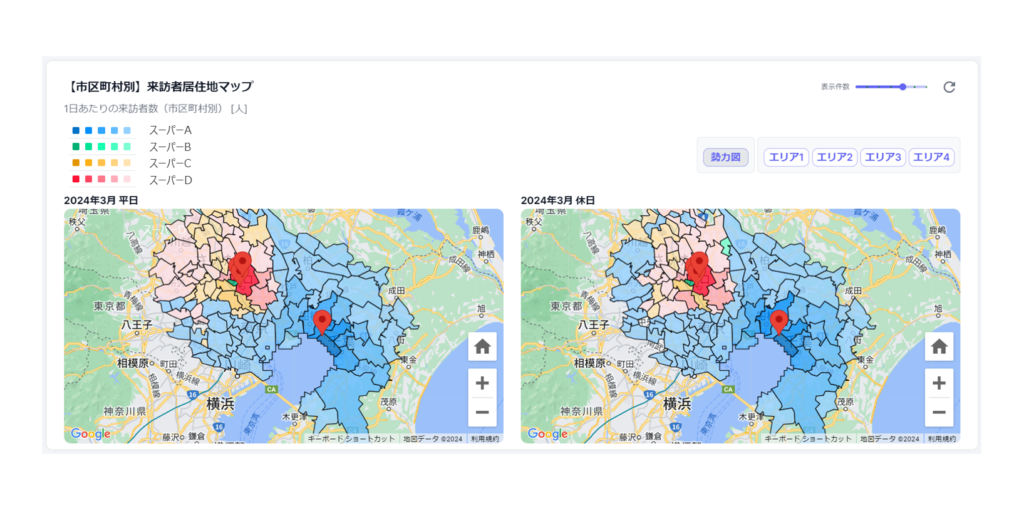Click the blue-area red pin on holiday map
This screenshot has width=1024, height=511.
click(778, 321)
